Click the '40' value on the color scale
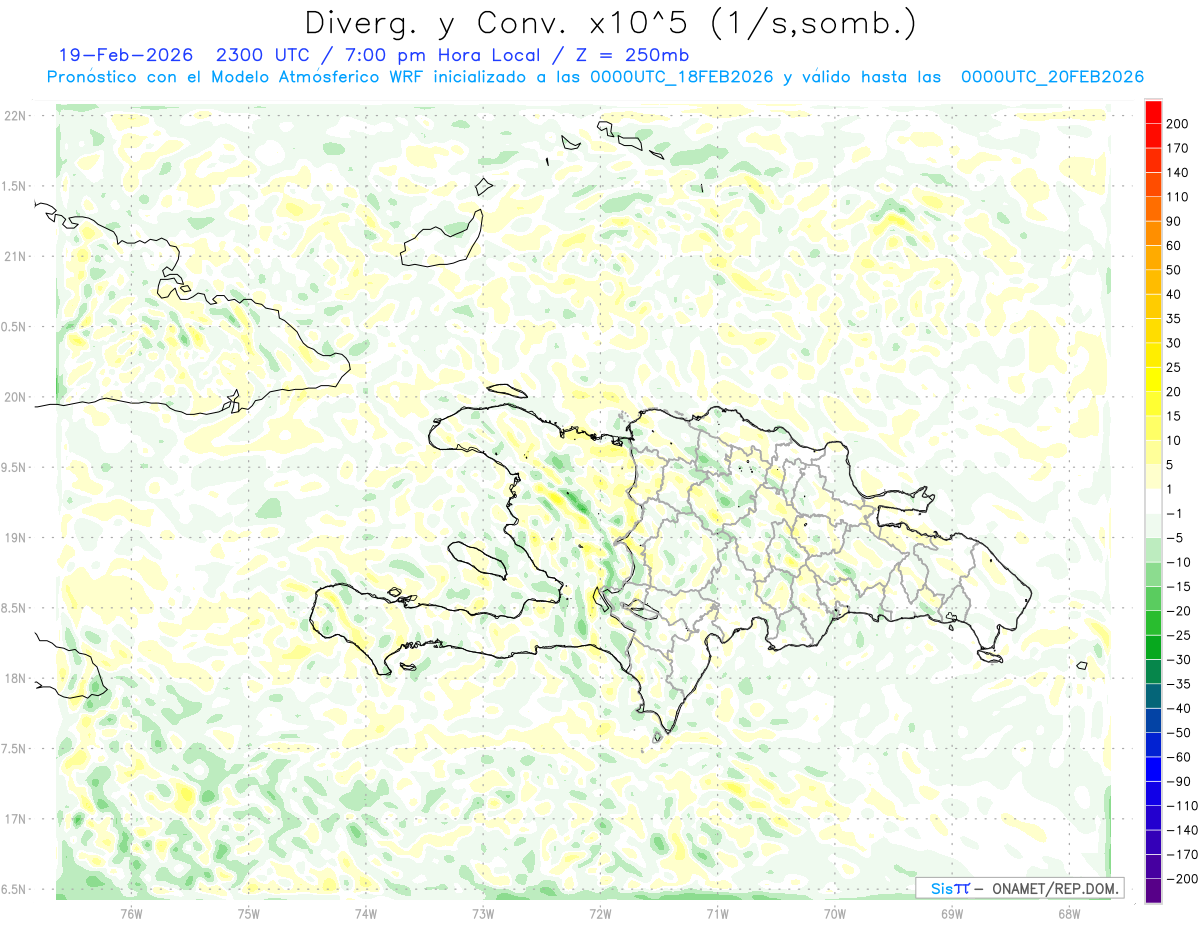Screen dimensions: 1200x927 [x=1174, y=294]
